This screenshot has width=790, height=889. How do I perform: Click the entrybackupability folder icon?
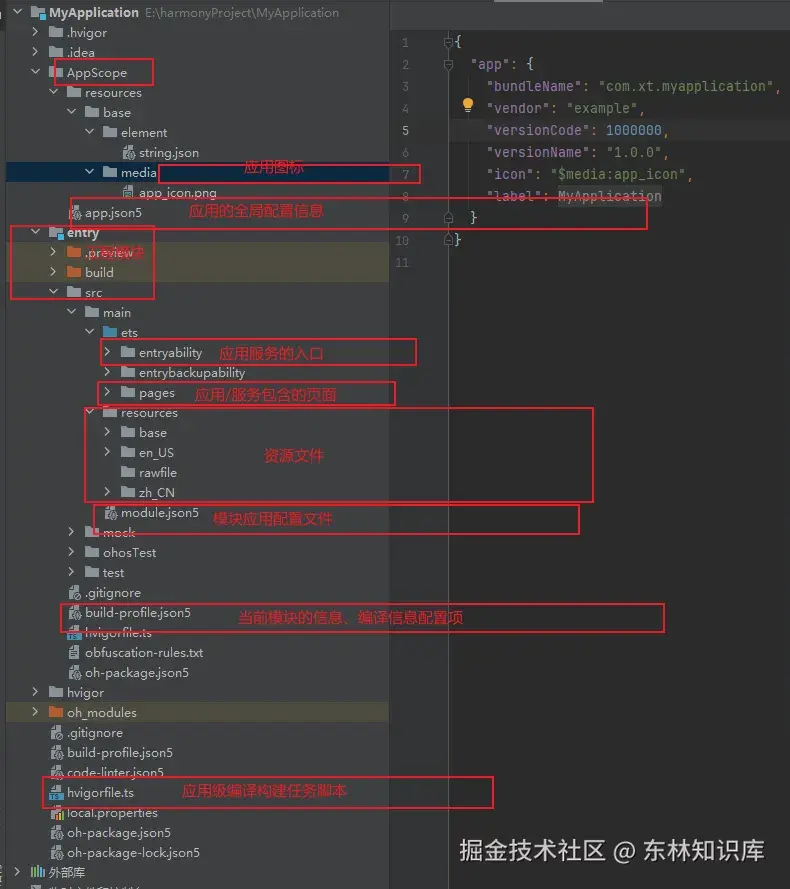click(128, 372)
